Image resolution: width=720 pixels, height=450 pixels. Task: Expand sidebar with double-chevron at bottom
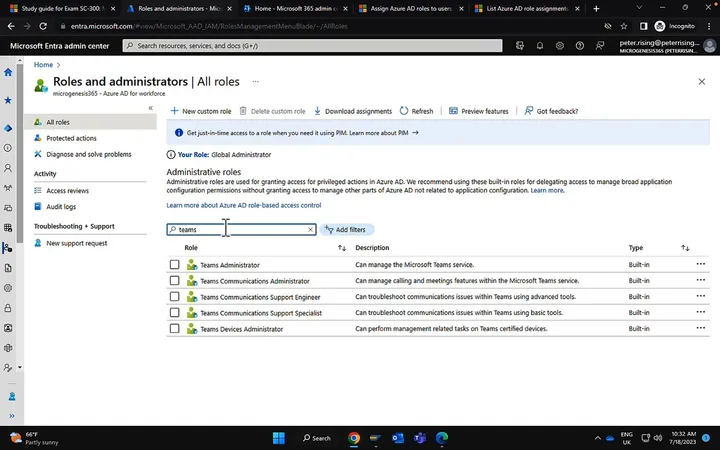[11, 416]
